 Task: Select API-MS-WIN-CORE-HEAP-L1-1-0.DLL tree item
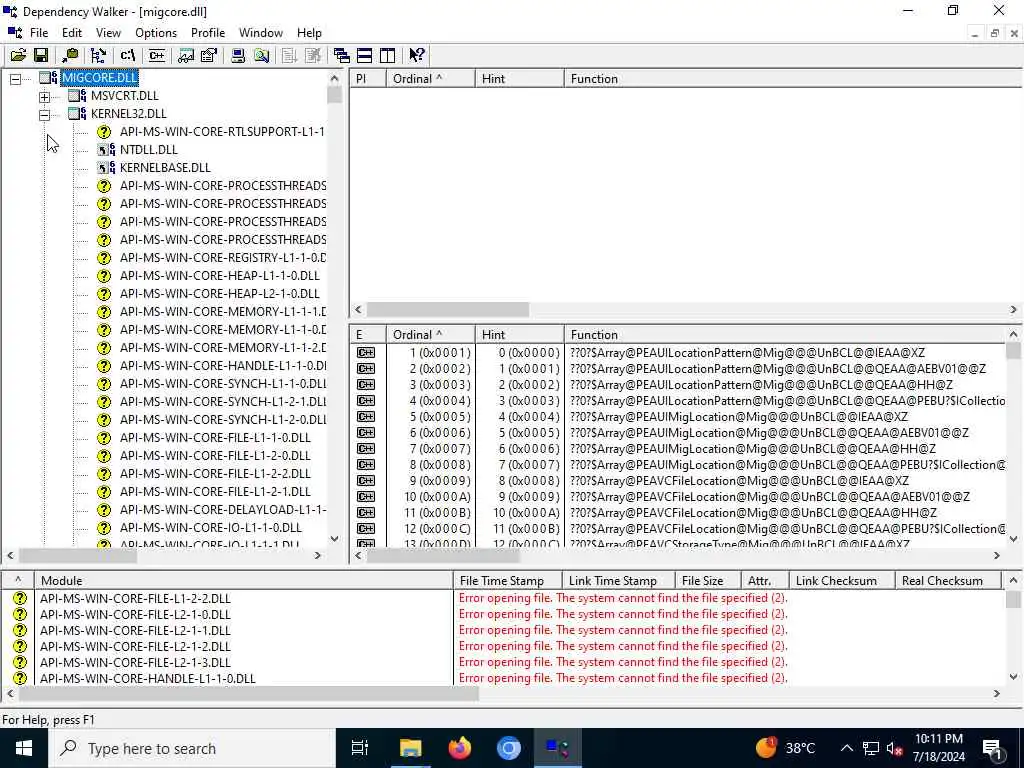tap(219, 276)
